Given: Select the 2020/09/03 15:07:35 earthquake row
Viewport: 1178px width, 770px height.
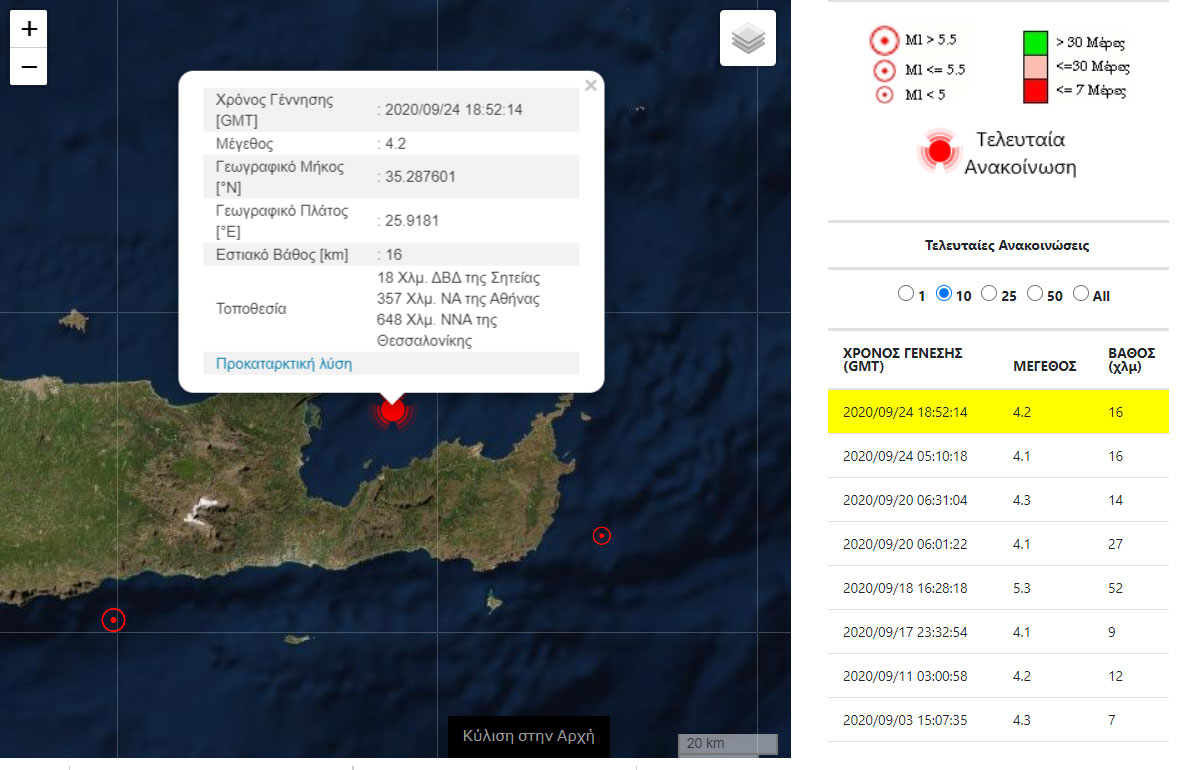Looking at the screenshot, I should pyautogui.click(x=997, y=720).
